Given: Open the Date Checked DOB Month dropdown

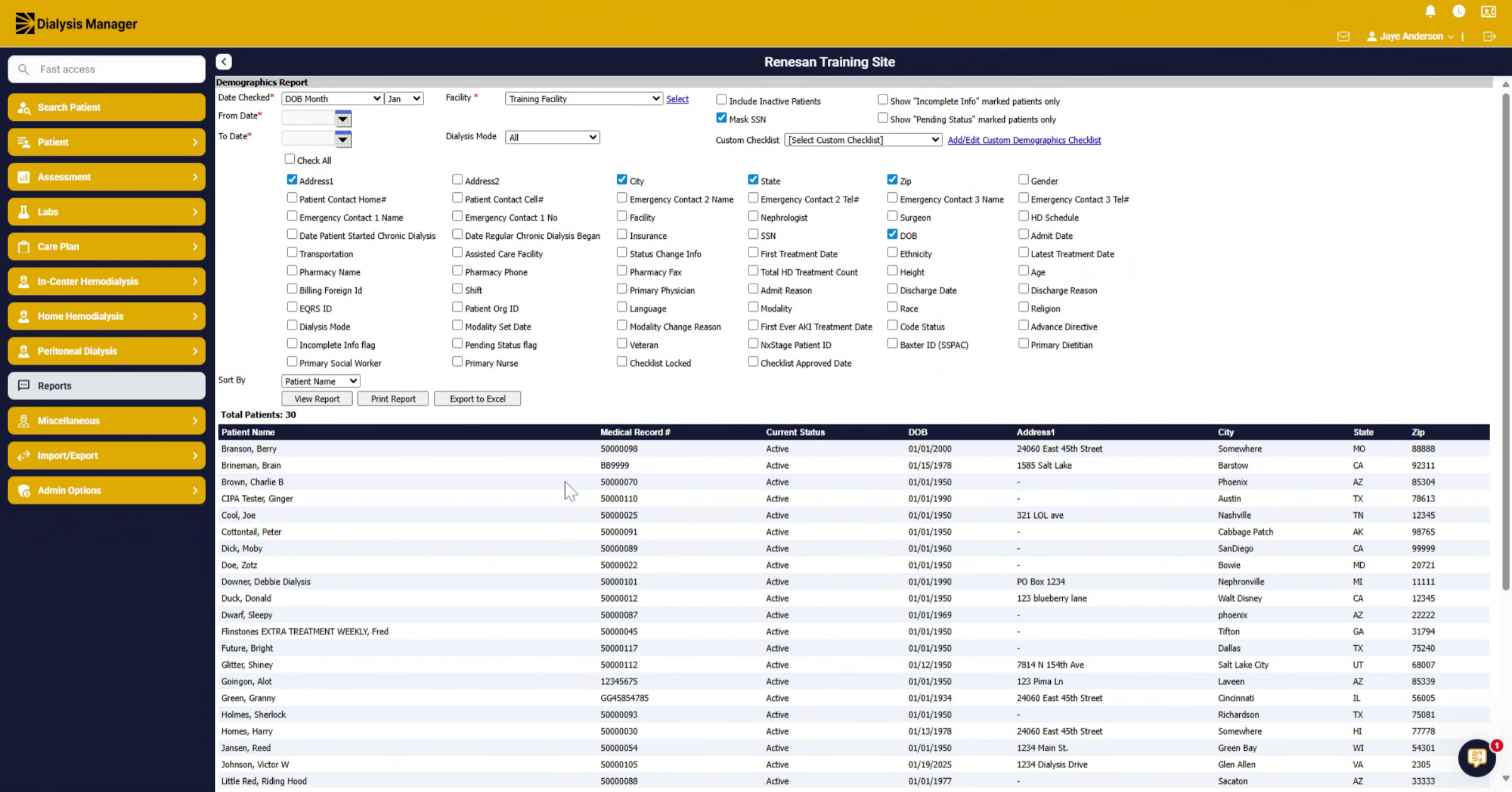Looking at the screenshot, I should [x=332, y=99].
